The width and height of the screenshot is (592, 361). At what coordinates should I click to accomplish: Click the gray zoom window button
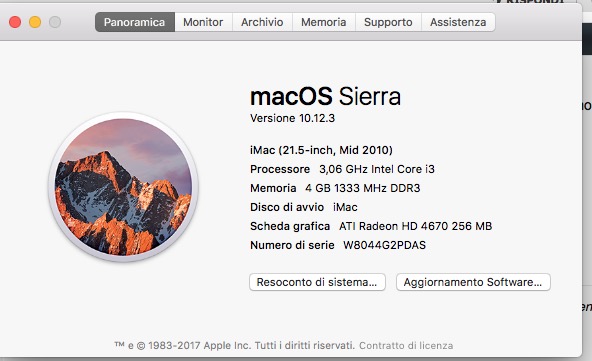(x=55, y=22)
